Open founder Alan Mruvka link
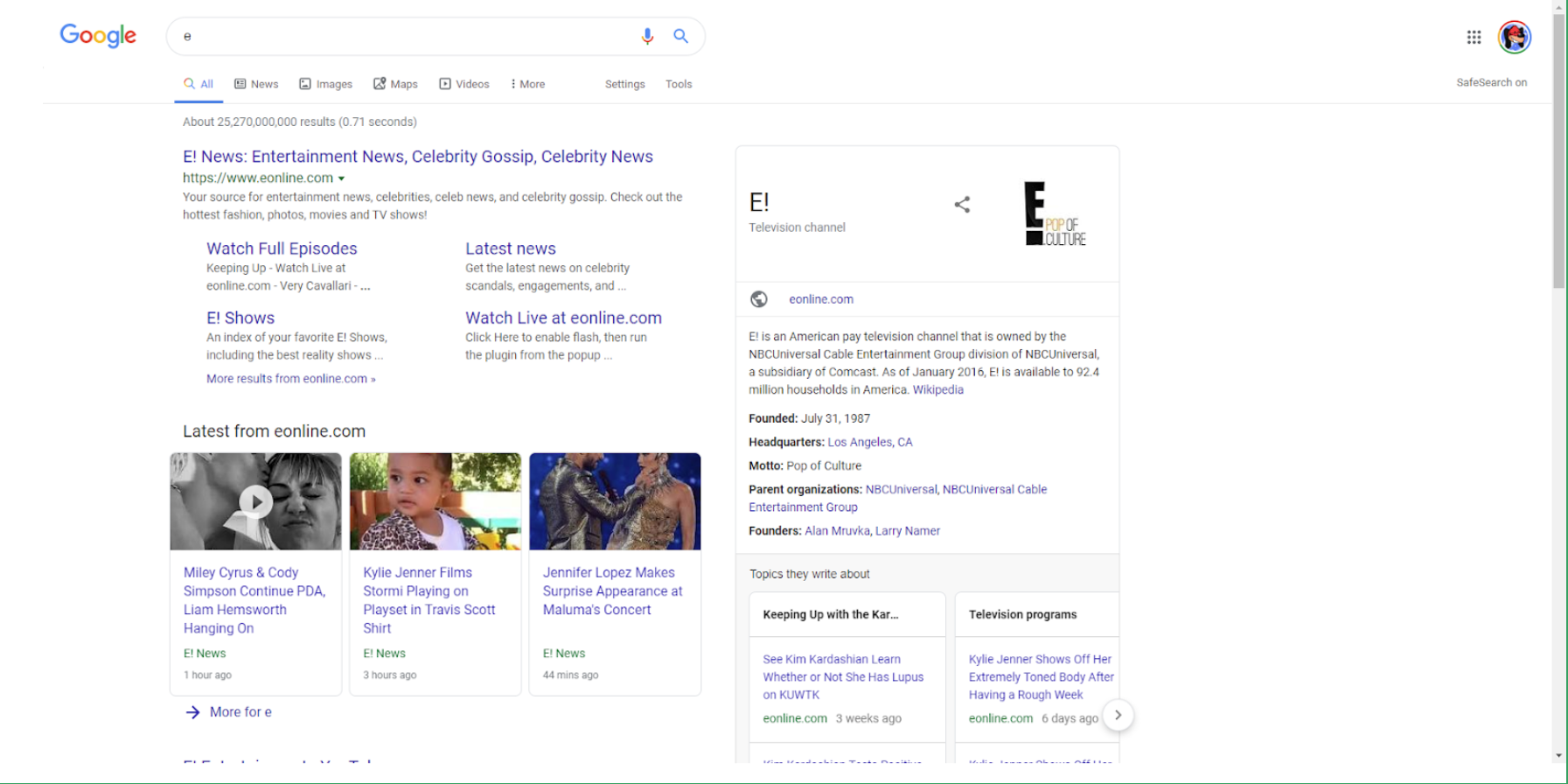Screen dimensions: 1568x784 click(837, 531)
